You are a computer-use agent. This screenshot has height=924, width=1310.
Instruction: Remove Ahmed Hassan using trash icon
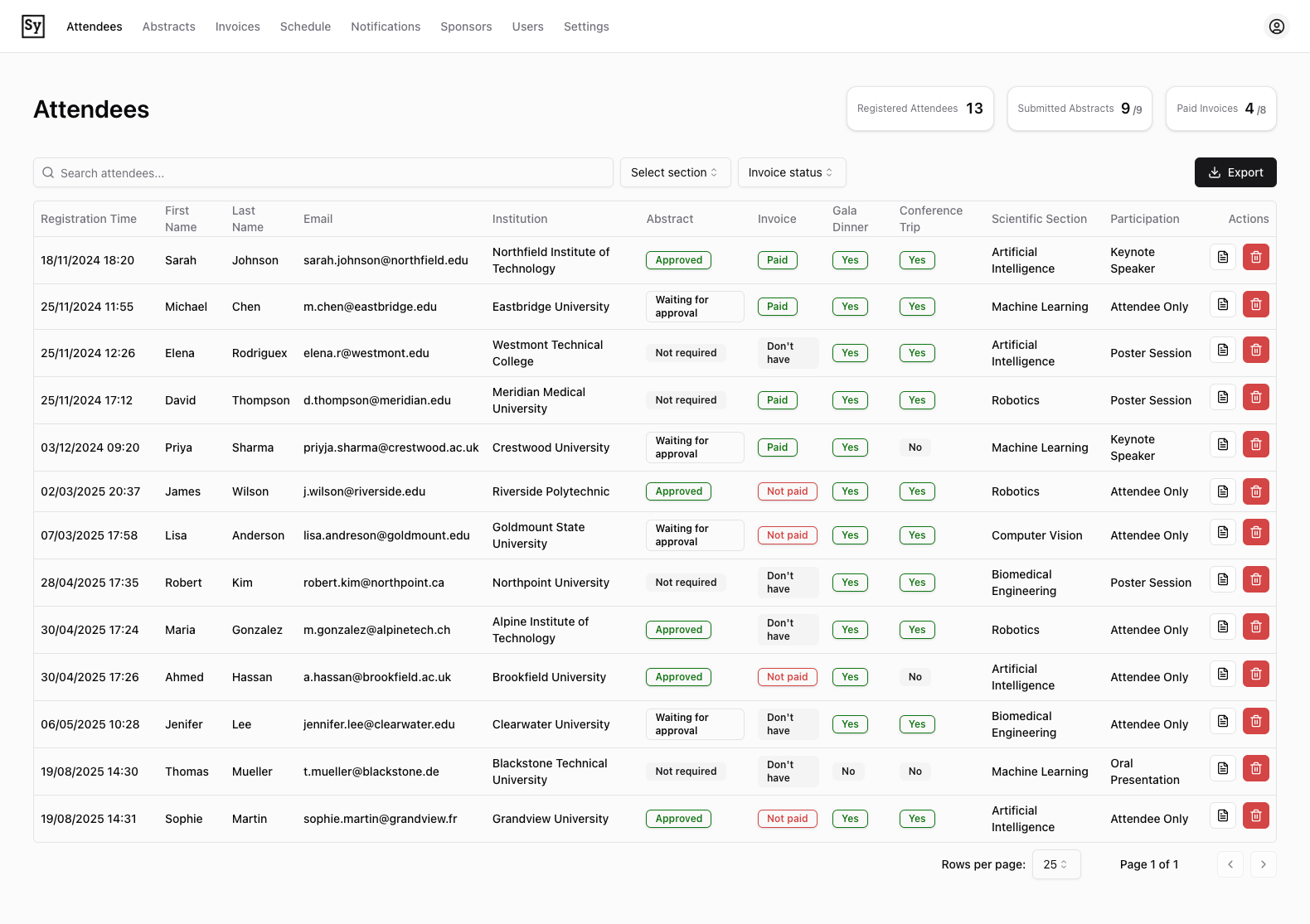coord(1255,675)
